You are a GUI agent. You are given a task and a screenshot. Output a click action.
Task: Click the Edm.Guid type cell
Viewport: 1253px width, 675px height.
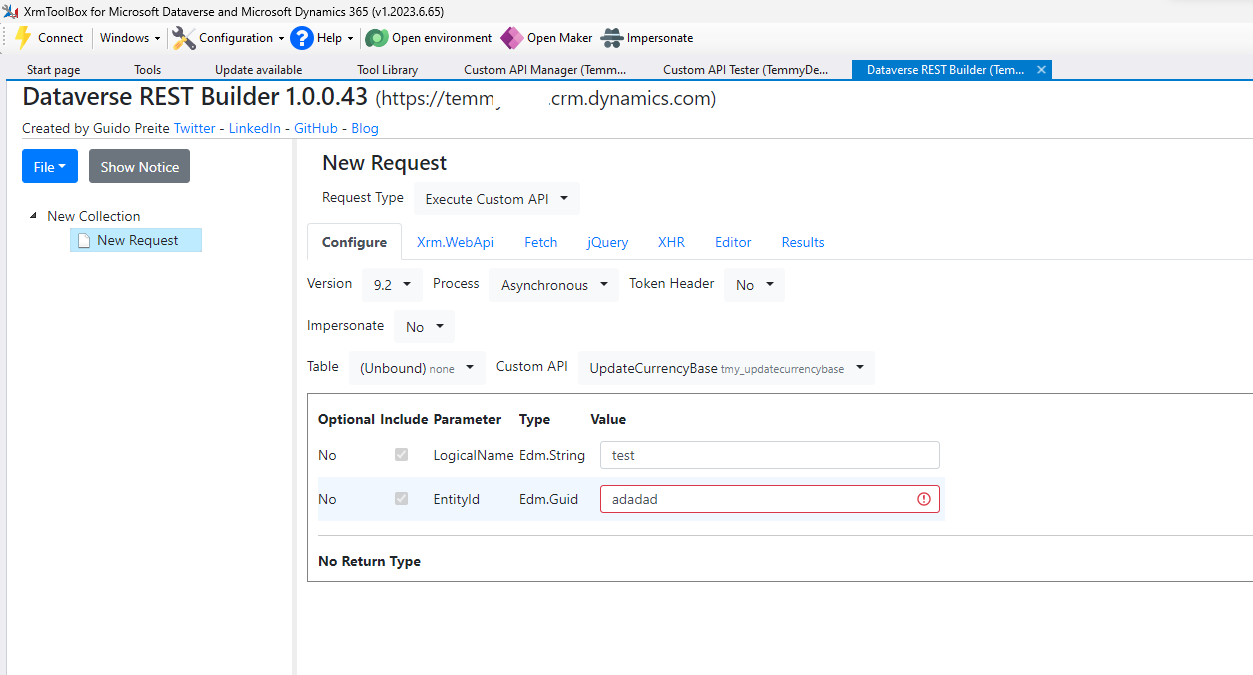(548, 499)
